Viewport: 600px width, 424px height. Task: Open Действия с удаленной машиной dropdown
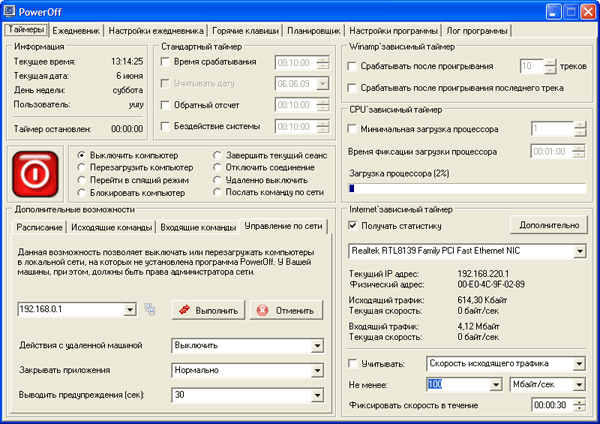(317, 346)
